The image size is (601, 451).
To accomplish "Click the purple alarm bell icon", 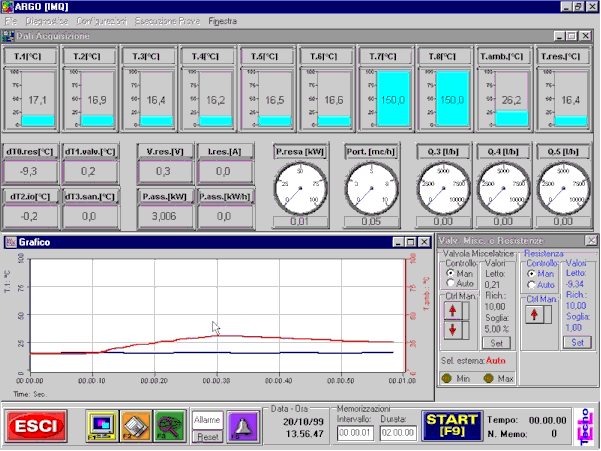I will pos(243,426).
